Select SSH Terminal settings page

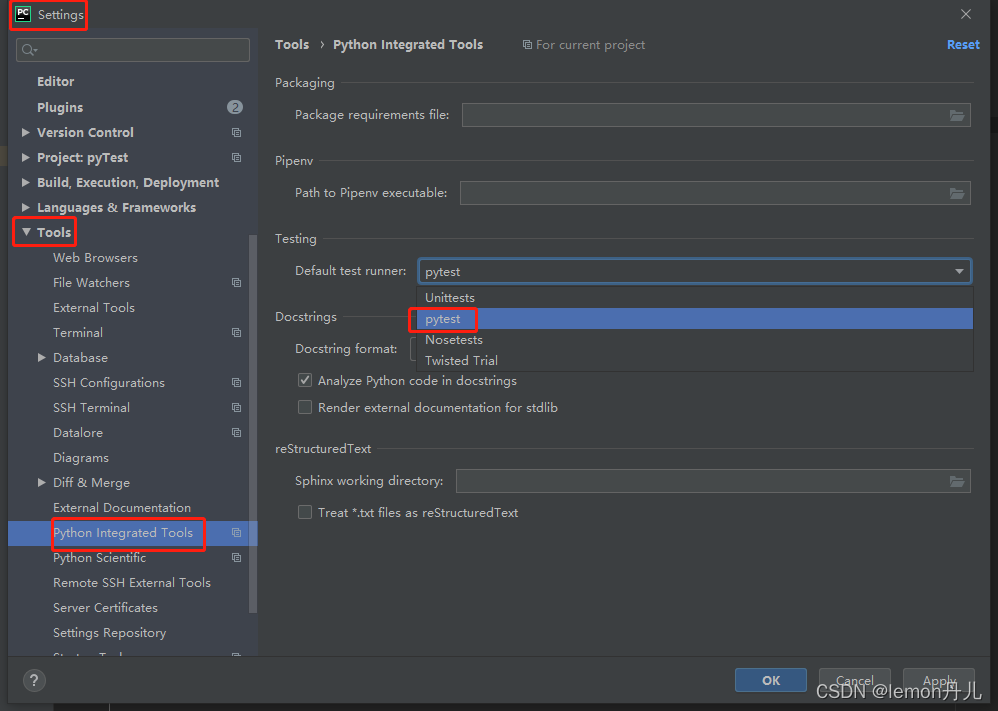pos(91,407)
